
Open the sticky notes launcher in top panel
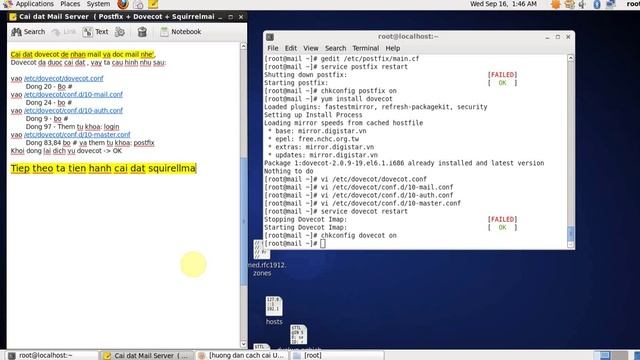click(x=153, y=4)
